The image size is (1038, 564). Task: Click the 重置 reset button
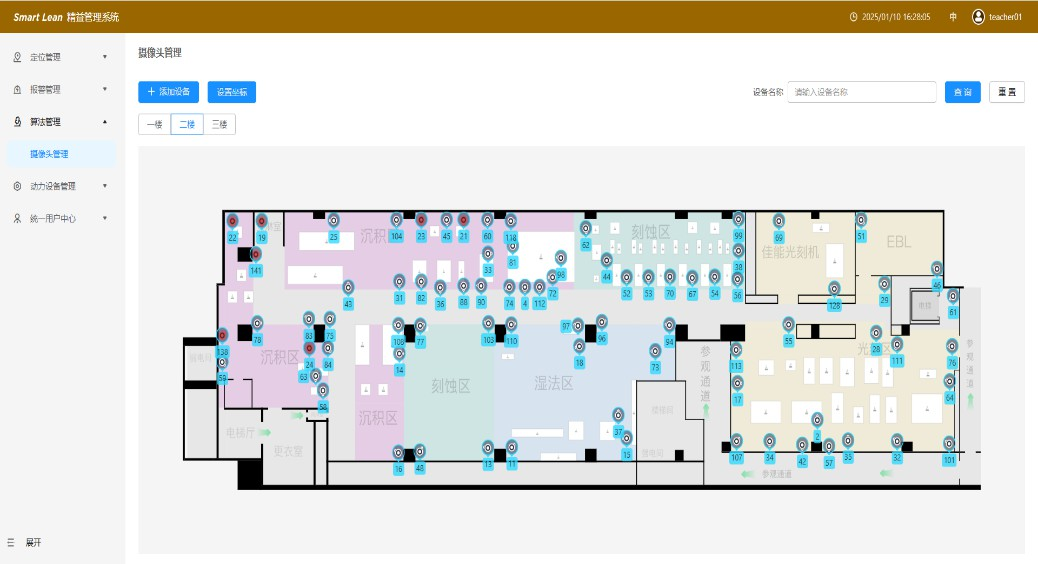[x=1007, y=92]
